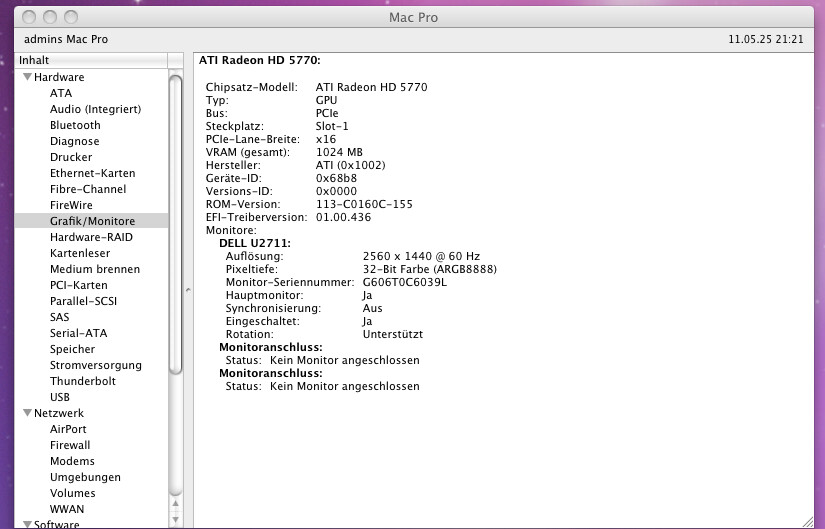Open Hardware-RAID information

tap(92, 237)
